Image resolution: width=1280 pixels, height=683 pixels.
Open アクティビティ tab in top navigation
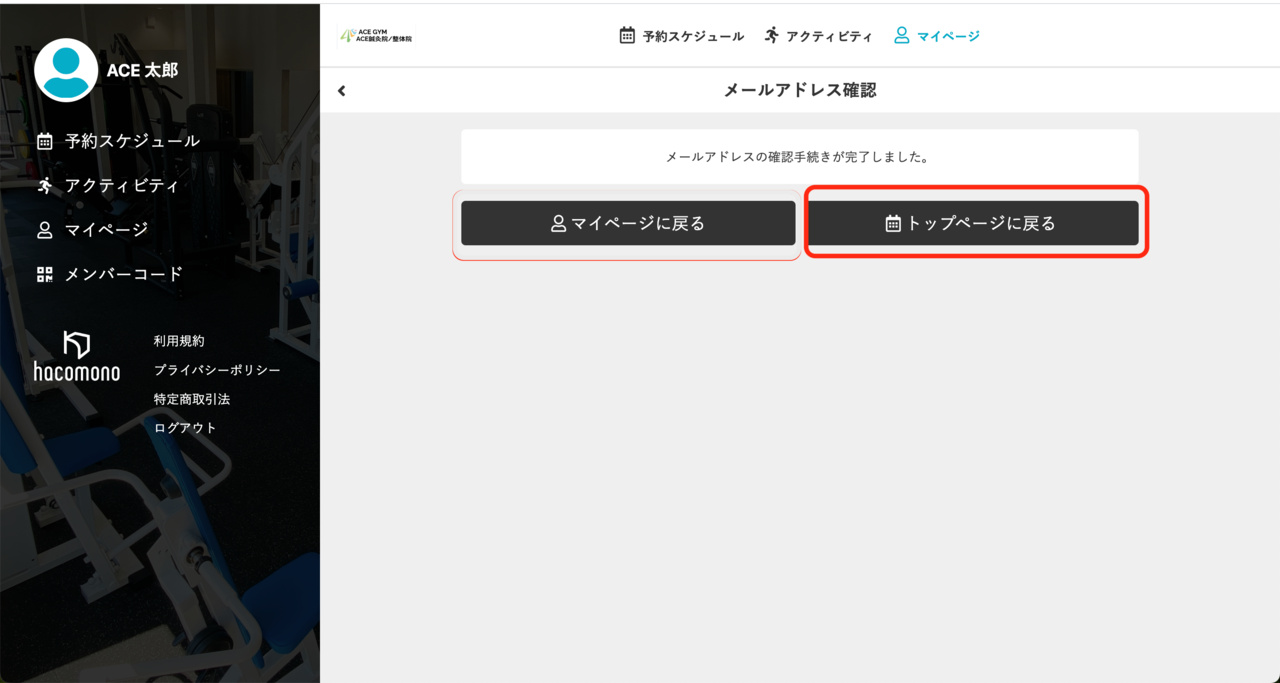coord(818,35)
